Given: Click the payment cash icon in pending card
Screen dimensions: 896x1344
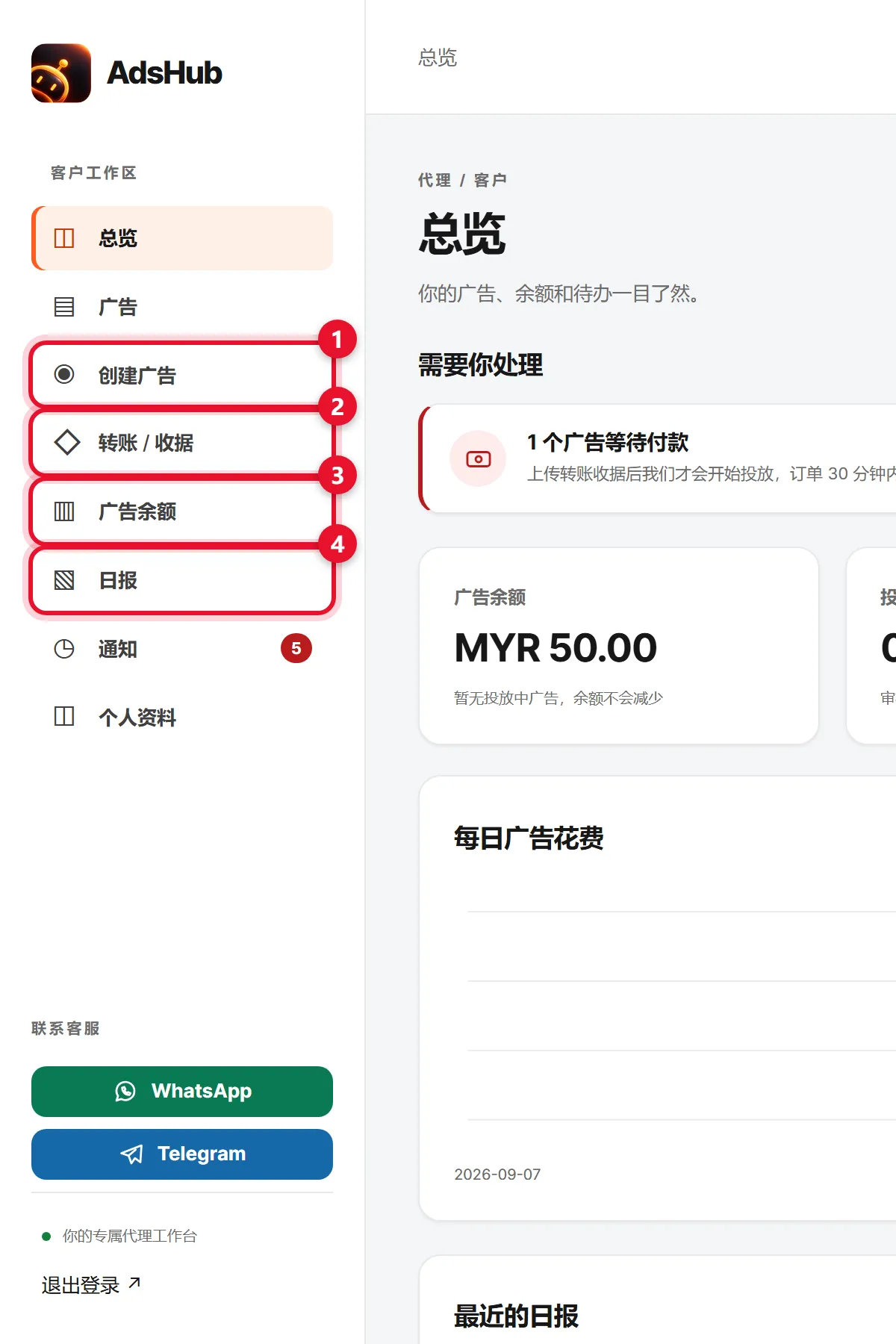Looking at the screenshot, I should click(478, 459).
